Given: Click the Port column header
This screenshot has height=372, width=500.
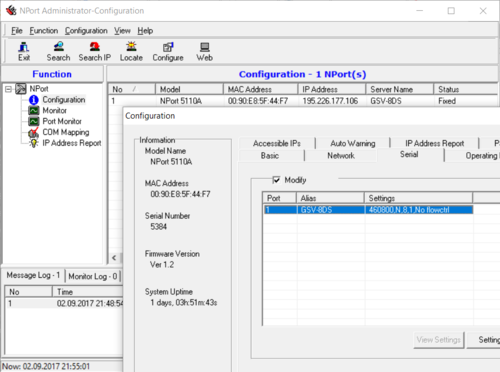Looking at the screenshot, I should [x=279, y=198].
